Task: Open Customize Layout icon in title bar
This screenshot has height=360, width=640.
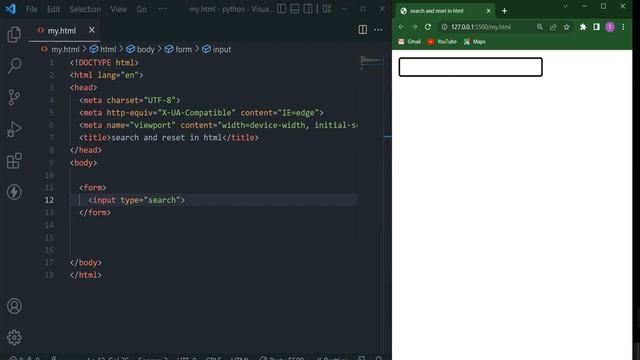Action: pos(327,9)
